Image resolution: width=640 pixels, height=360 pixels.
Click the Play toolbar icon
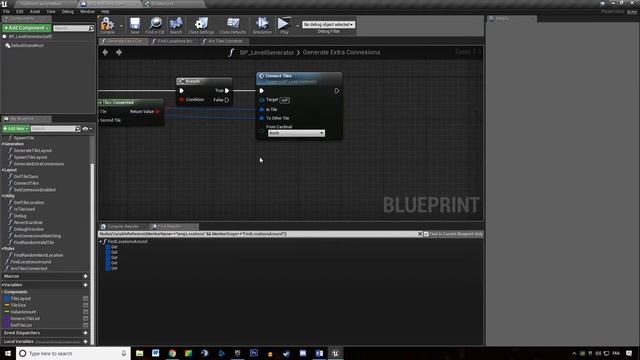[284, 25]
